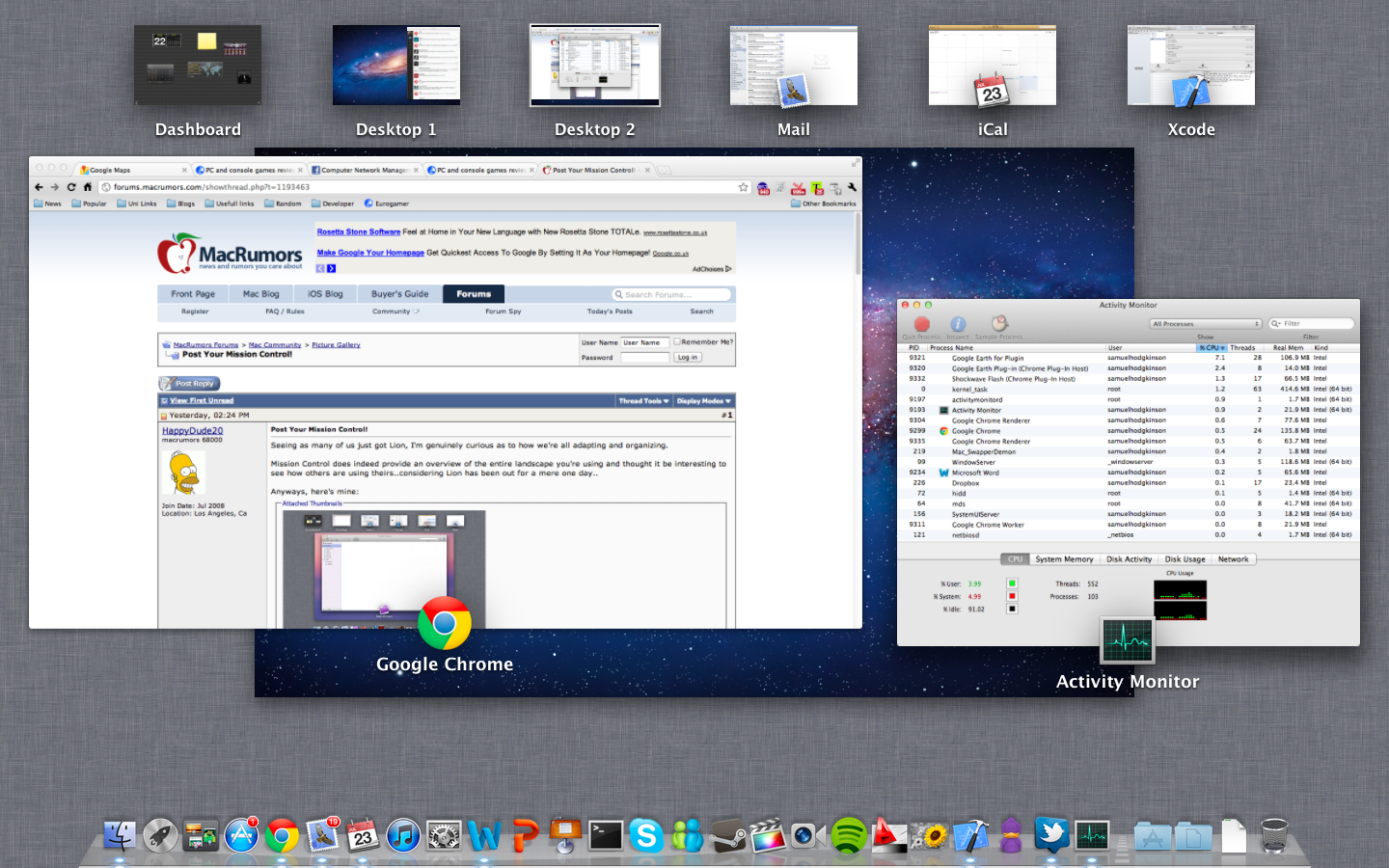The height and width of the screenshot is (868, 1389).
Task: Bookmark the page with the star icon
Action: coord(743,187)
